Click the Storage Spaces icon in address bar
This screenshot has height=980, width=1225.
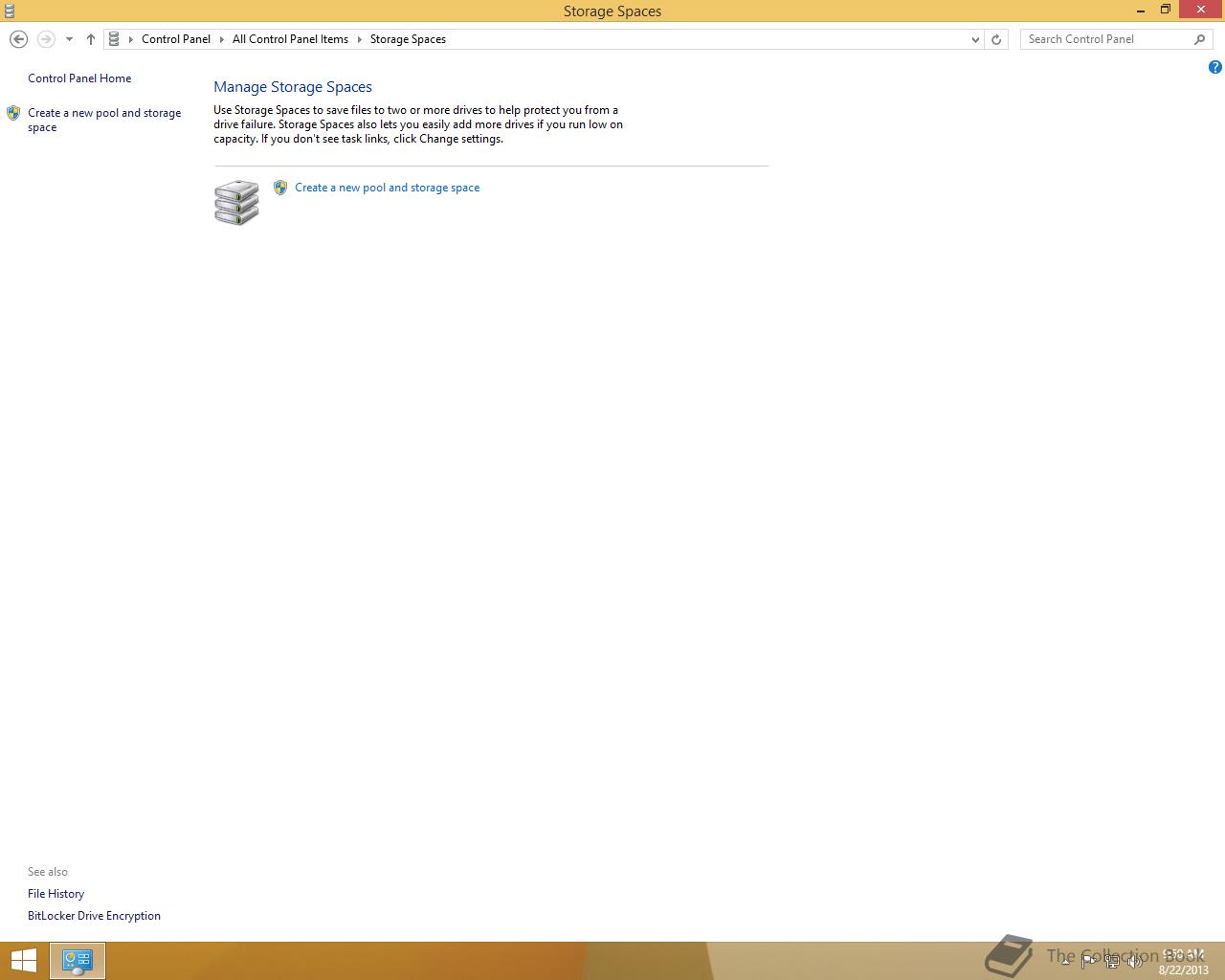[x=114, y=39]
